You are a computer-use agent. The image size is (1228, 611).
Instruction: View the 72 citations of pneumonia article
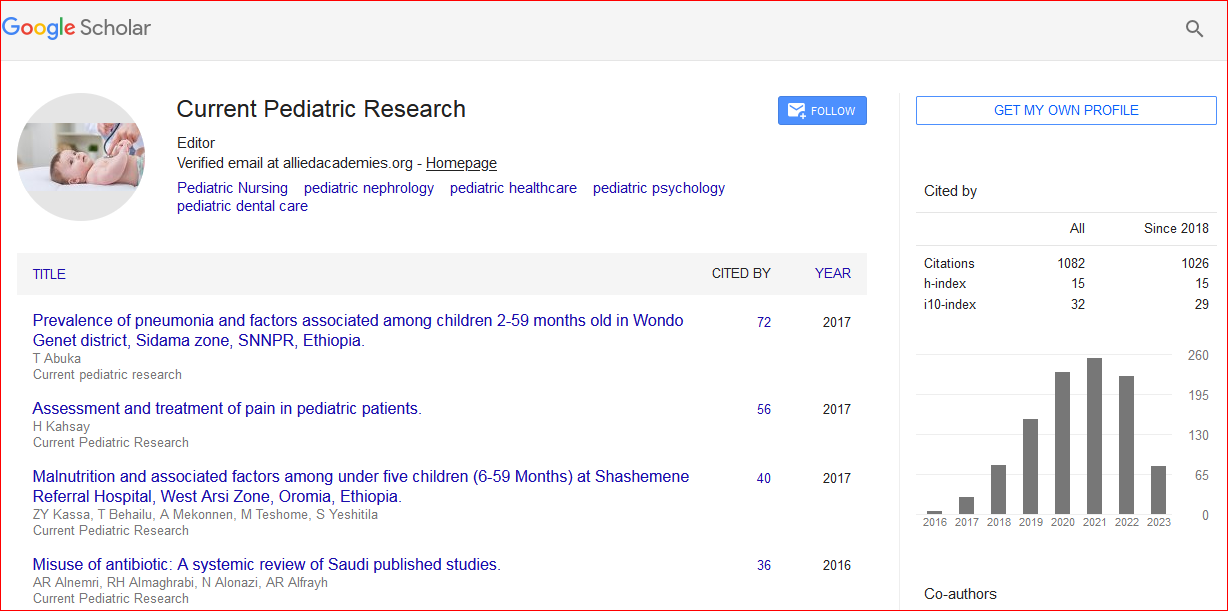pyautogui.click(x=764, y=322)
